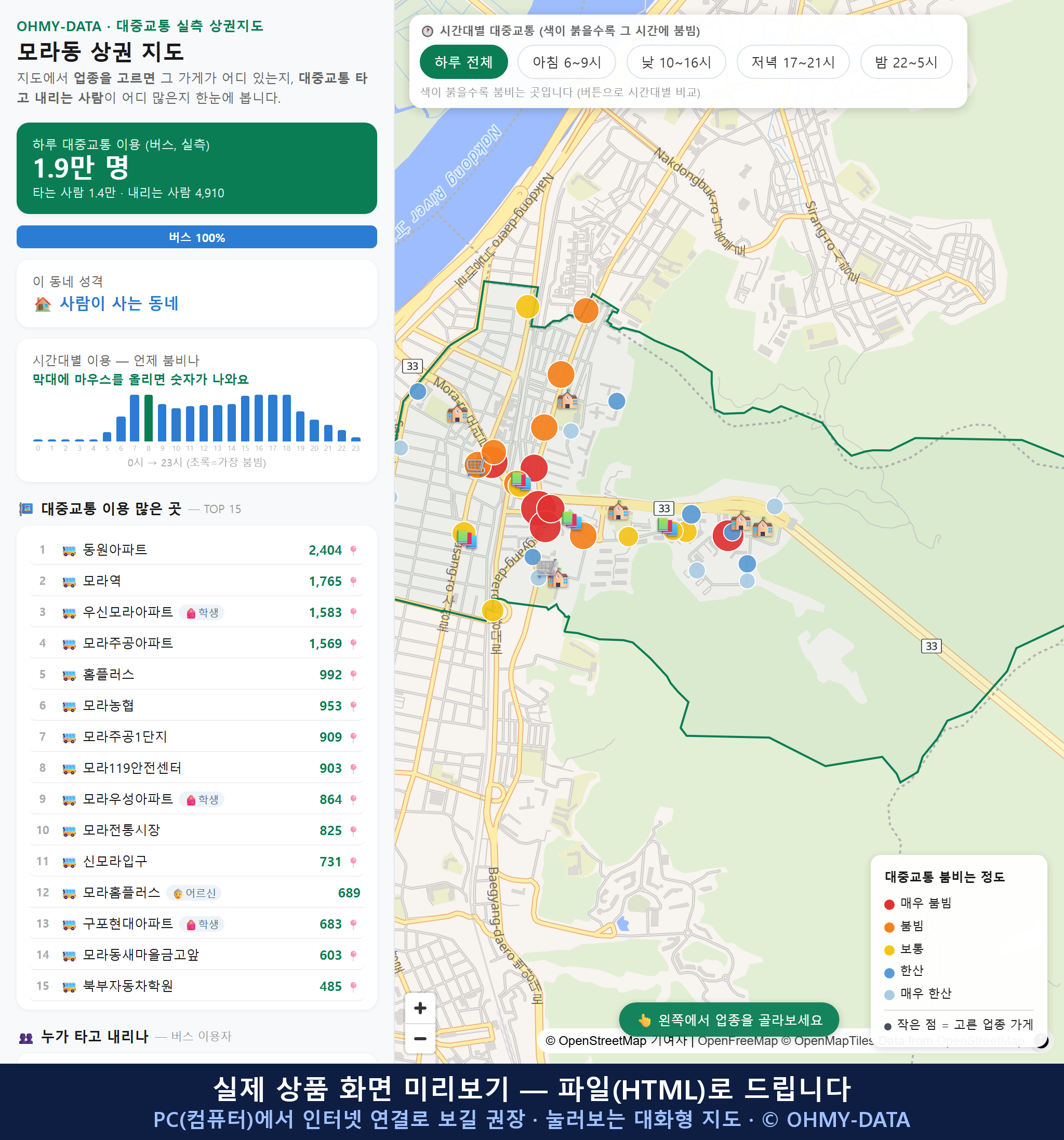The image size is (1064, 1140).
Task: Click the 보통 yellow legend swatch
Action: pyautogui.click(x=889, y=950)
